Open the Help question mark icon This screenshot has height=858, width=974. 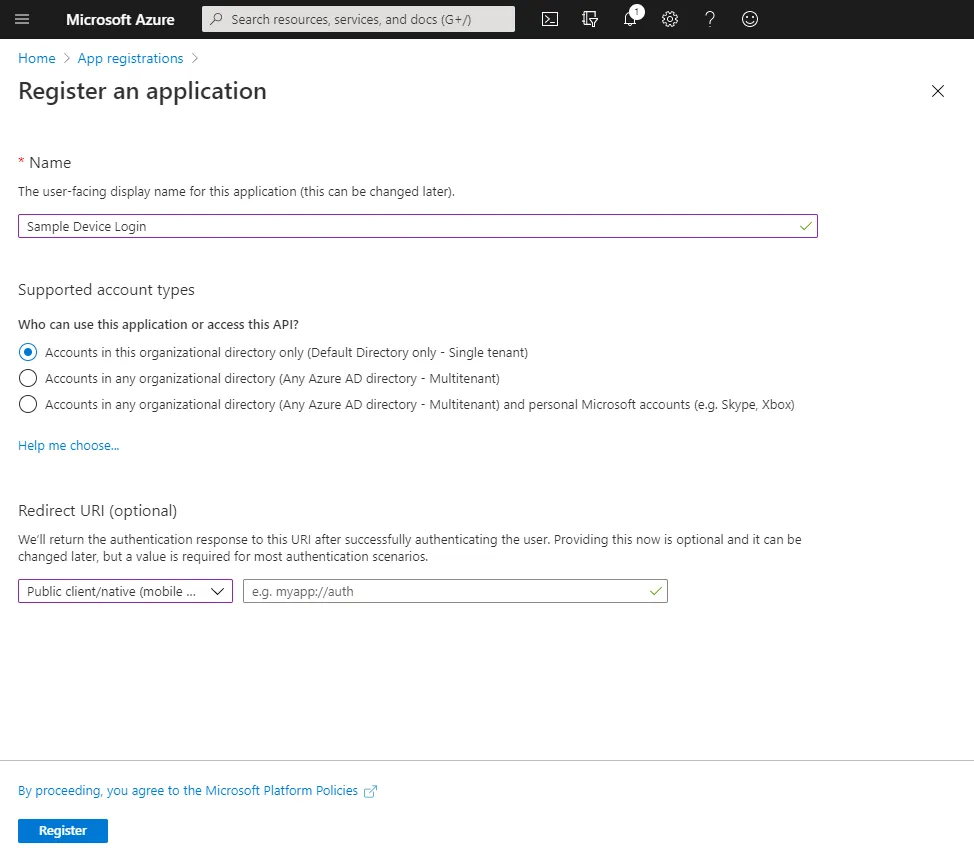[x=710, y=19]
